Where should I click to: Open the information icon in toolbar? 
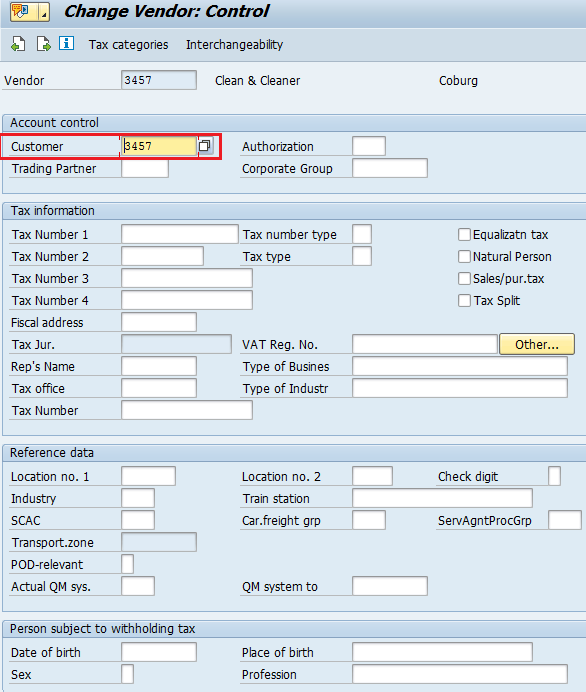point(67,43)
